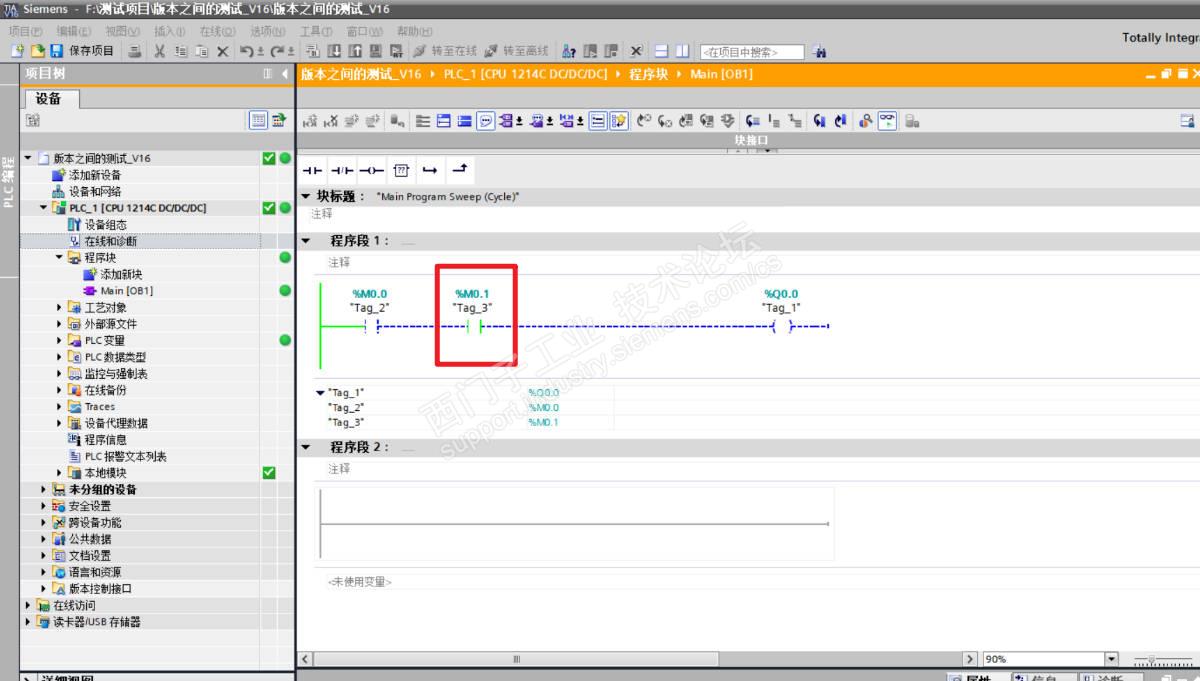The height and width of the screenshot is (681, 1200).
Task: Toggle monitoring with the glasses icon
Action: (x=887, y=121)
